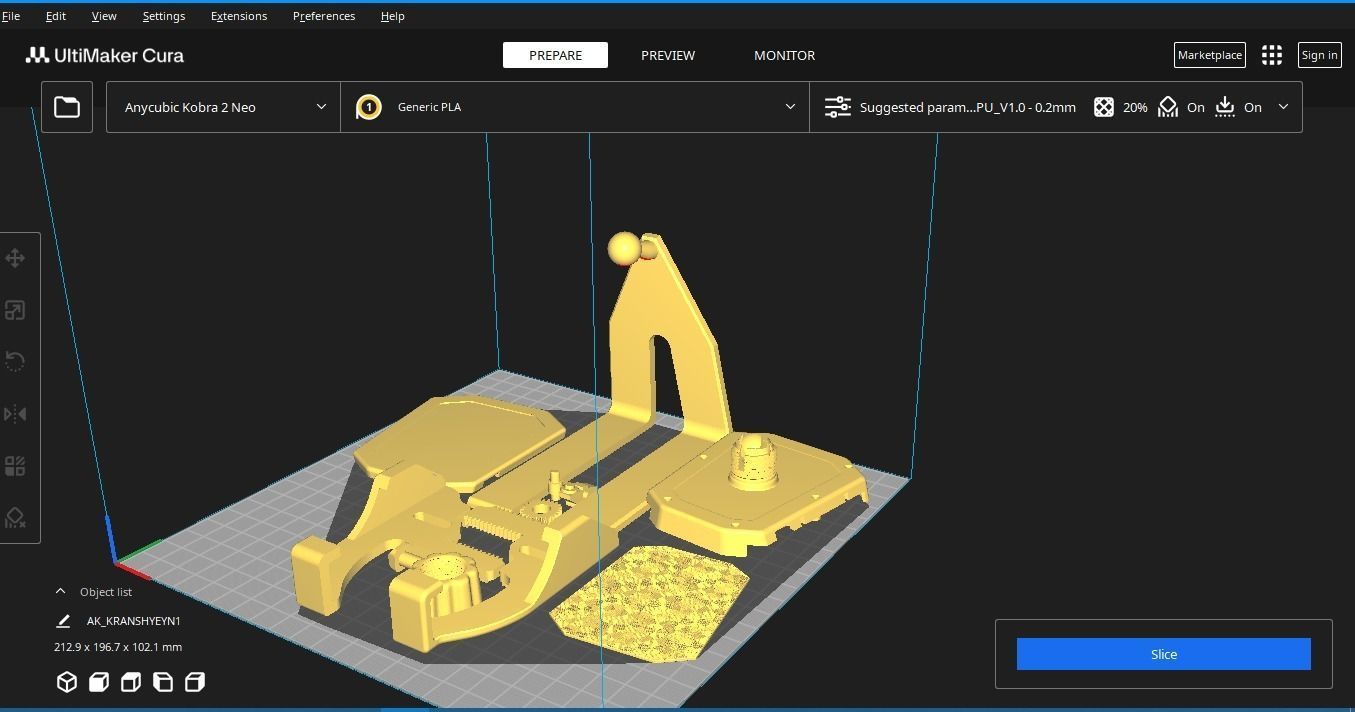Switch to the PREPARE stage
The height and width of the screenshot is (712, 1355).
555,55
